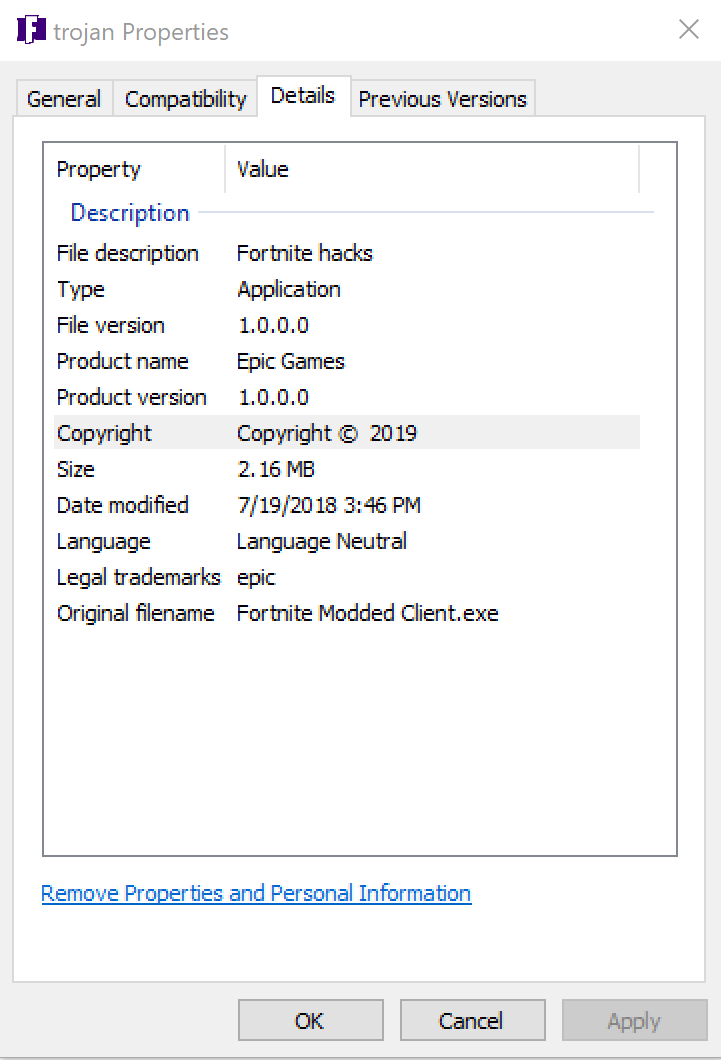Switch to the General tab

64,99
